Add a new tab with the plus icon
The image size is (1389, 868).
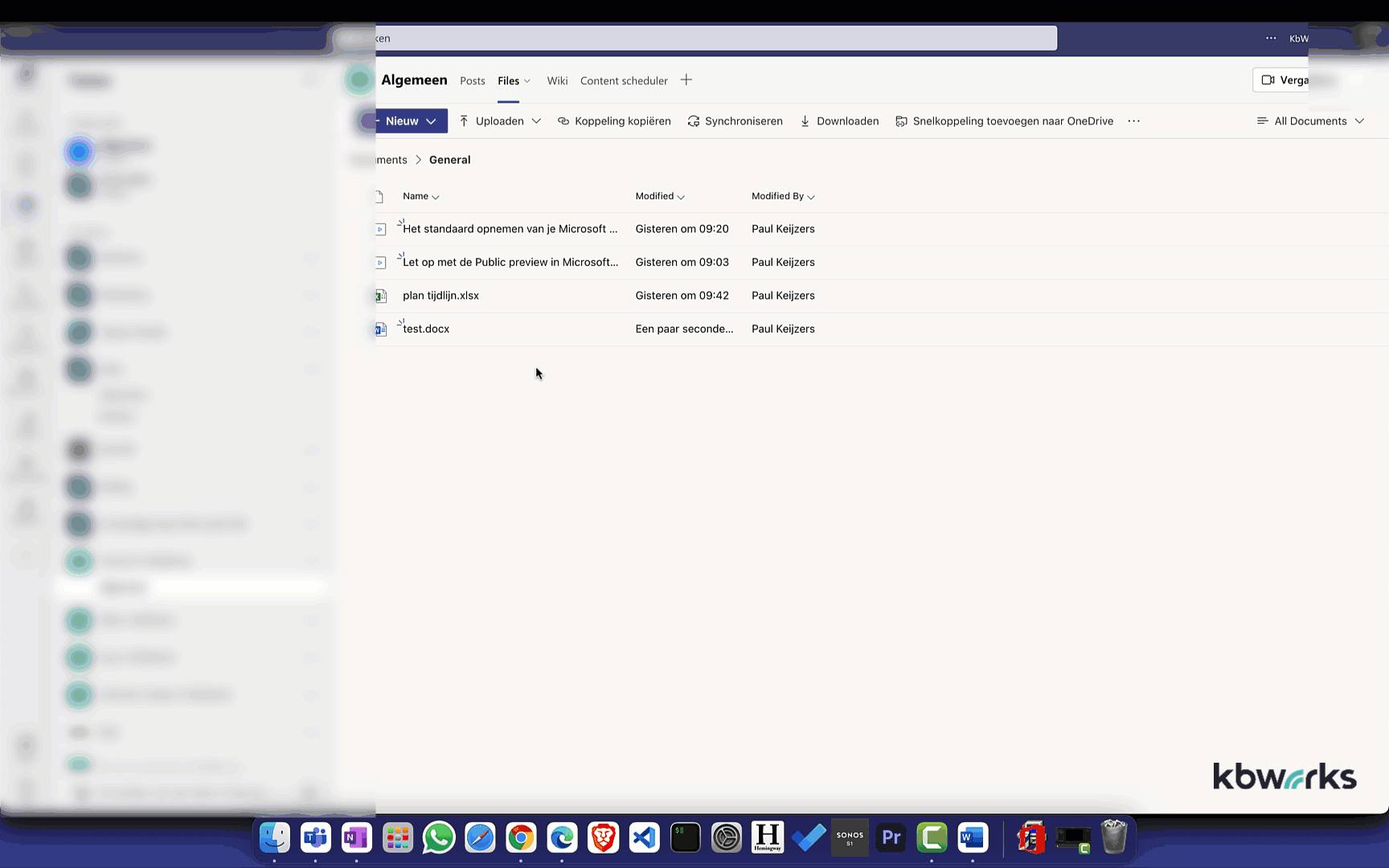tap(686, 80)
